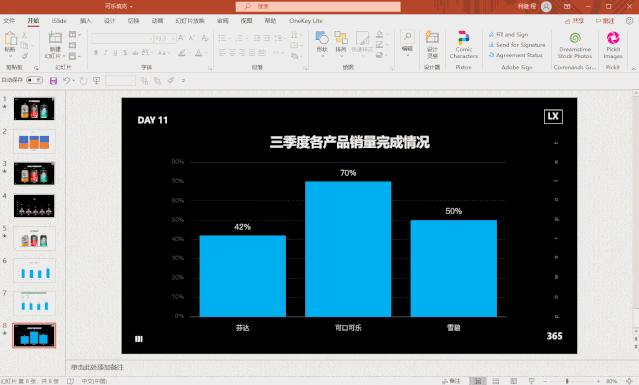Viewport: 639px width, 385px height.
Task: Toggle the AutoSave switch
Action: coord(34,80)
